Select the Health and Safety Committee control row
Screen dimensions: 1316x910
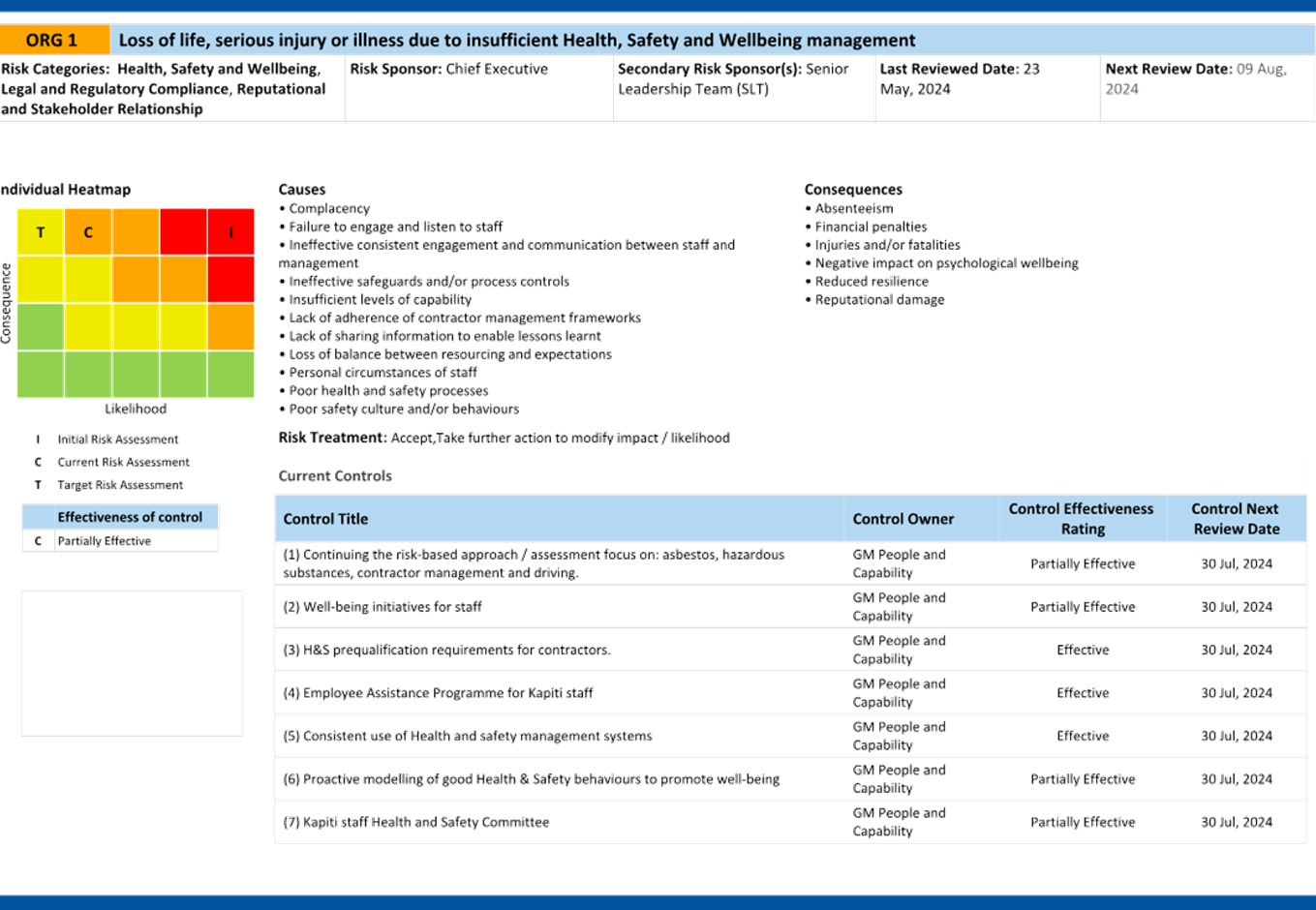tap(416, 822)
